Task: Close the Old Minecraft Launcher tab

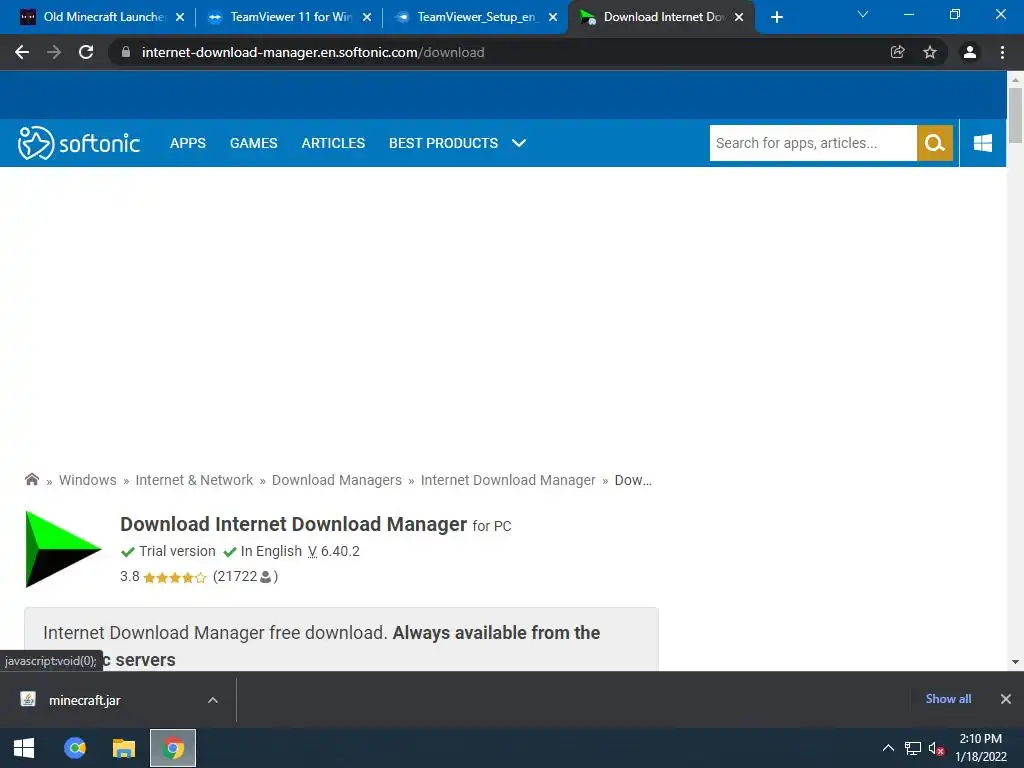Action: pos(180,17)
